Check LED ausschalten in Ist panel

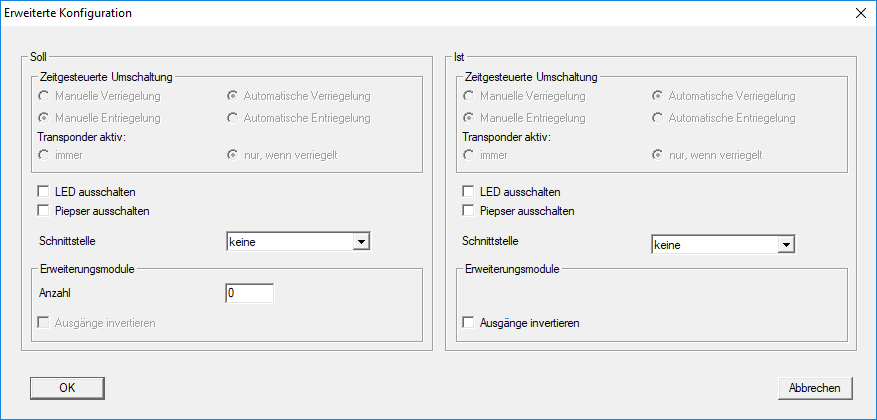click(x=469, y=191)
